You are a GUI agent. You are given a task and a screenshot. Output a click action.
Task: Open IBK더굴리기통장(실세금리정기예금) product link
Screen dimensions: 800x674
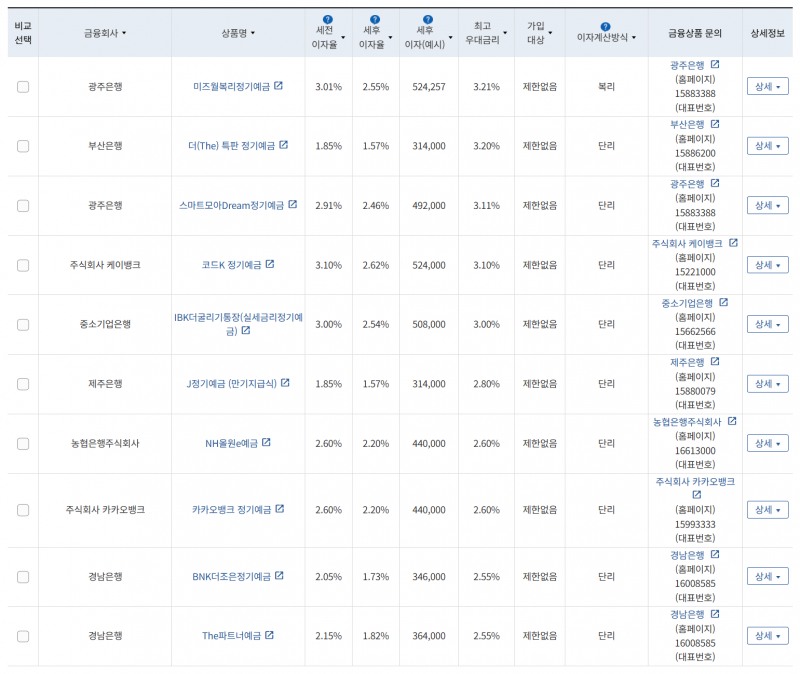point(238,324)
